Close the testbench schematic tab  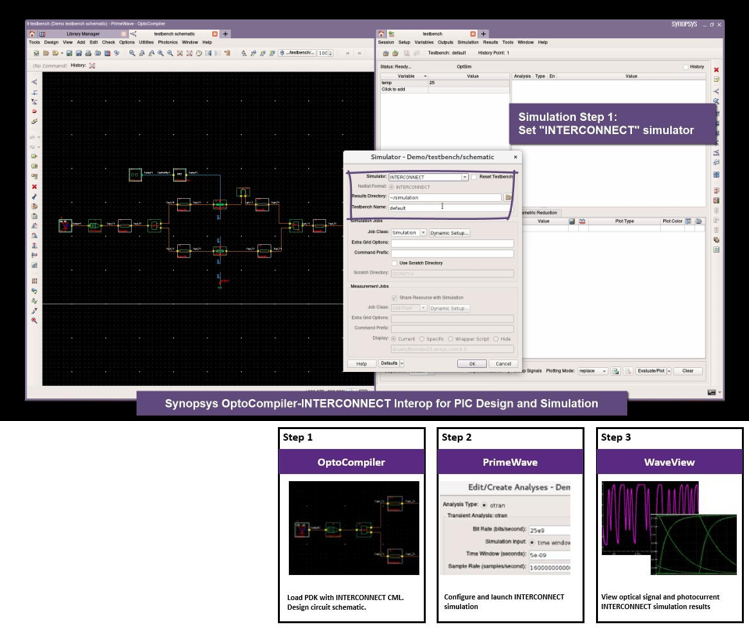coord(215,34)
